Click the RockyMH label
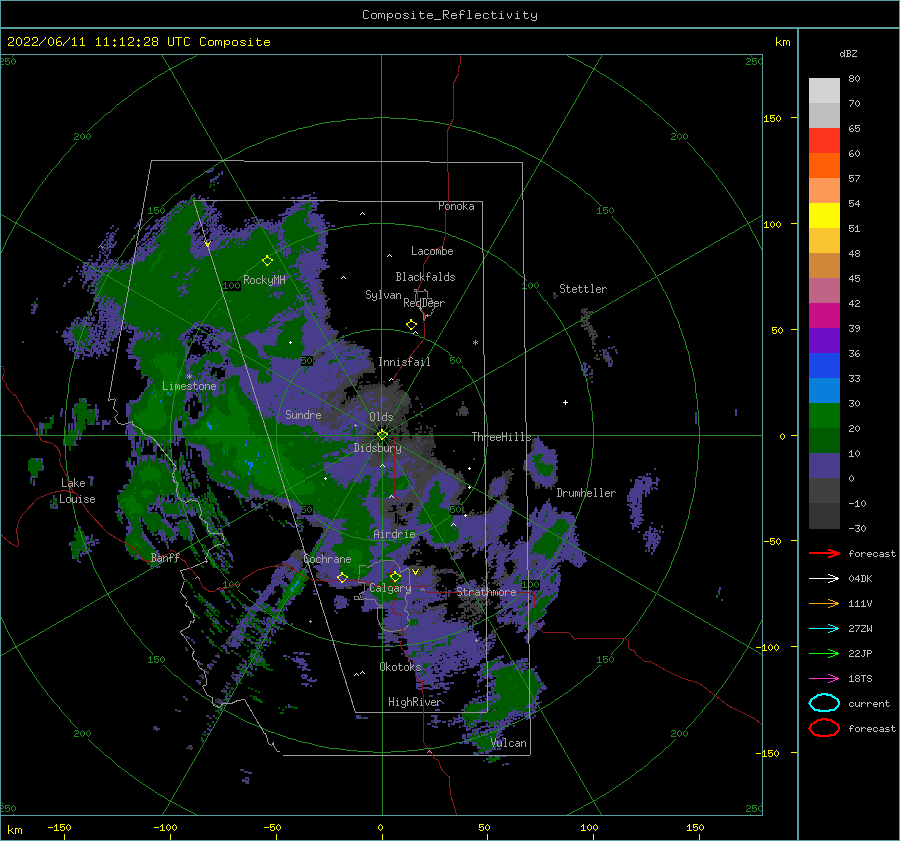Screen dimensions: 900x841 coord(264,280)
